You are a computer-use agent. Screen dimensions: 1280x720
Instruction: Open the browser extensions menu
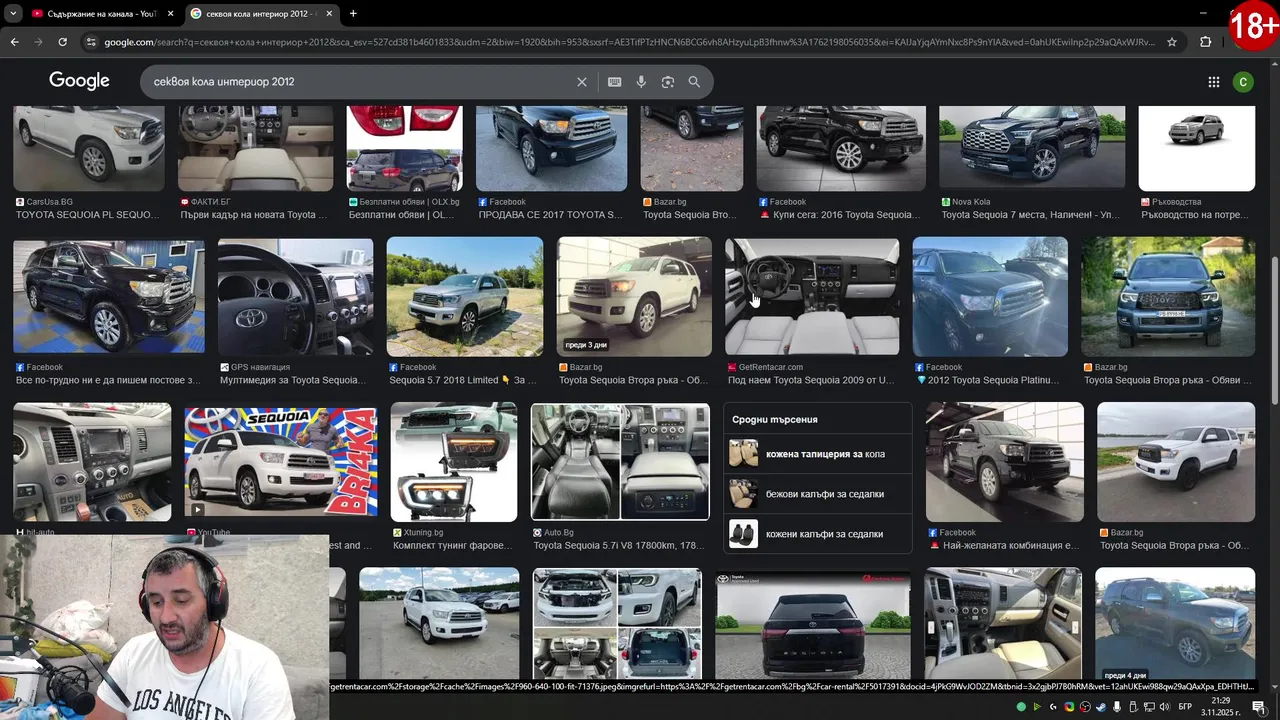(x=1205, y=42)
